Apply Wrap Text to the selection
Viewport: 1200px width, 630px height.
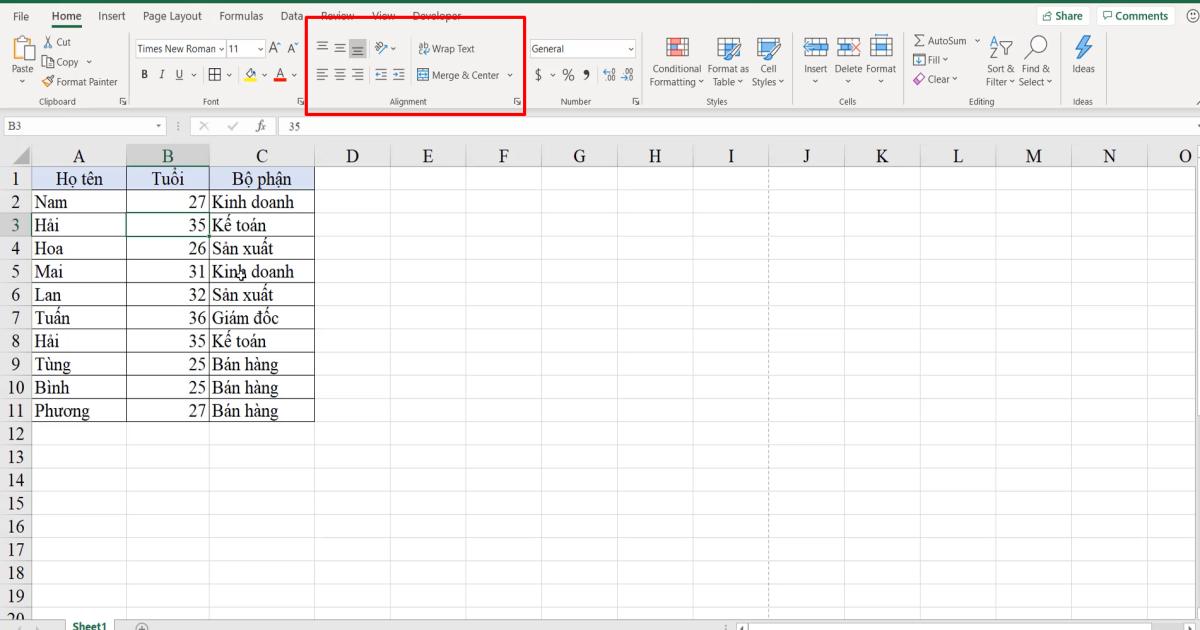[x=448, y=48]
